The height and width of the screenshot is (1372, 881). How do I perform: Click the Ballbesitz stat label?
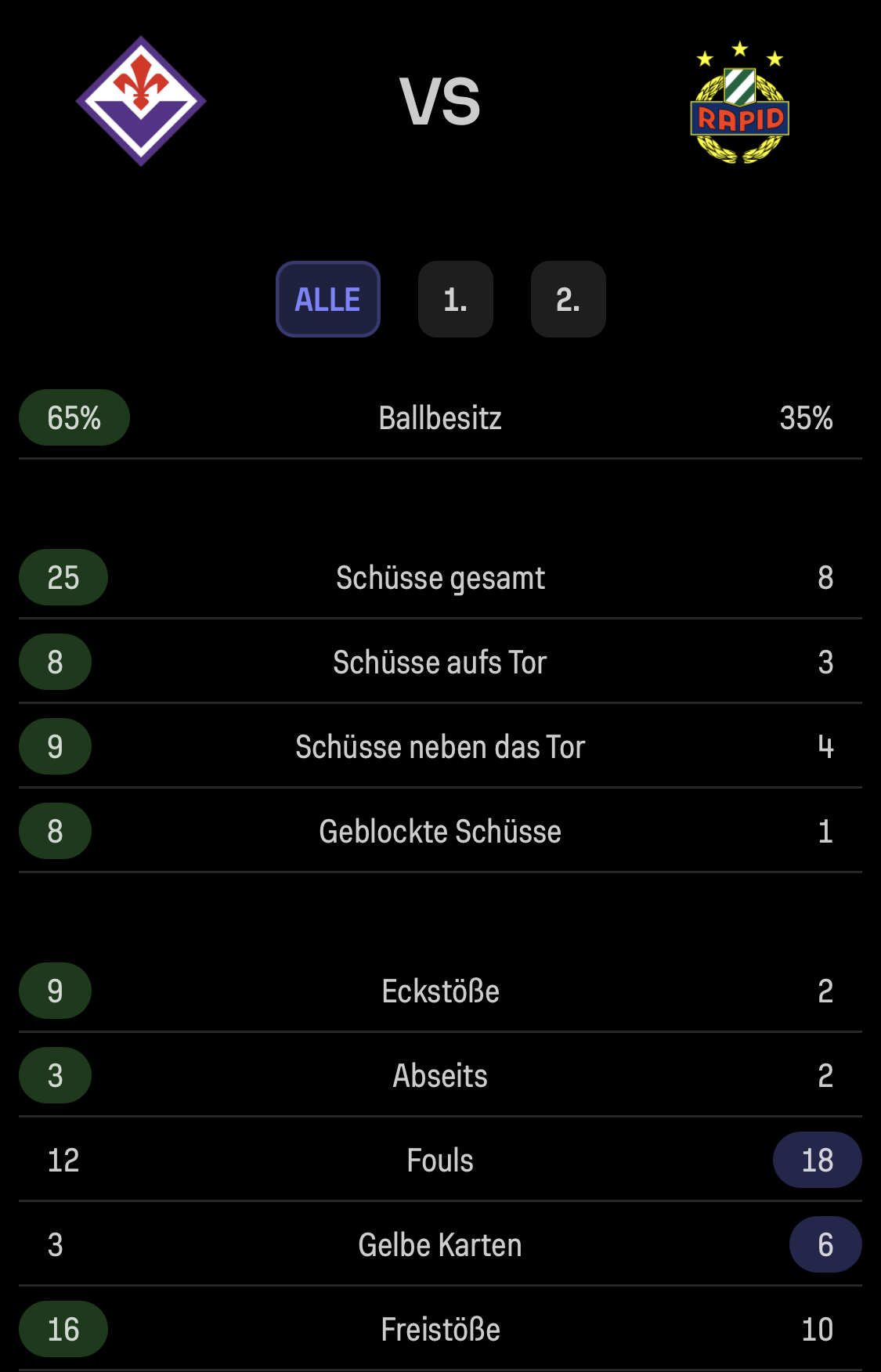click(x=440, y=418)
